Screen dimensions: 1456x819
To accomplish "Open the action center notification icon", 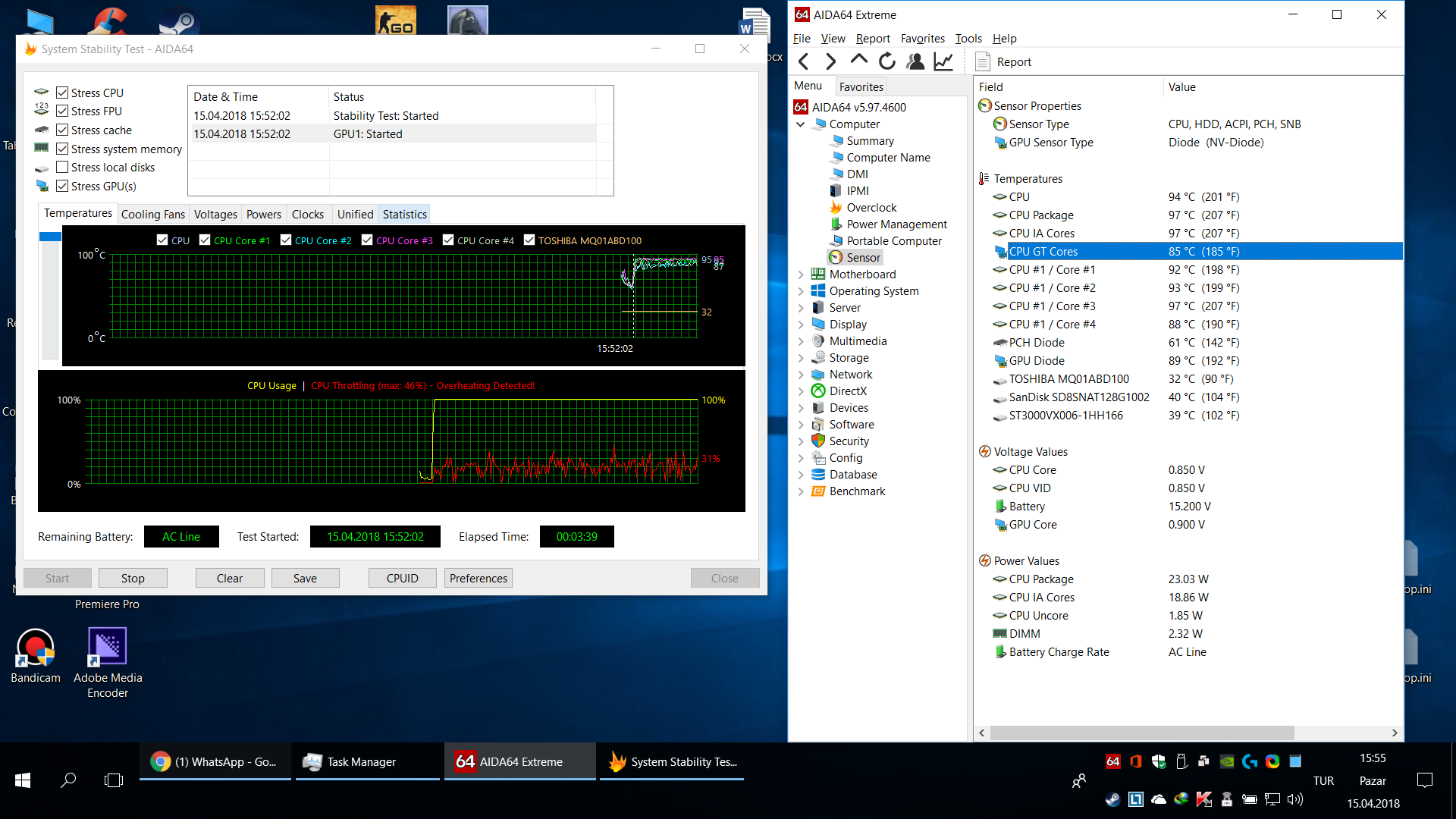I will pos(1425,780).
